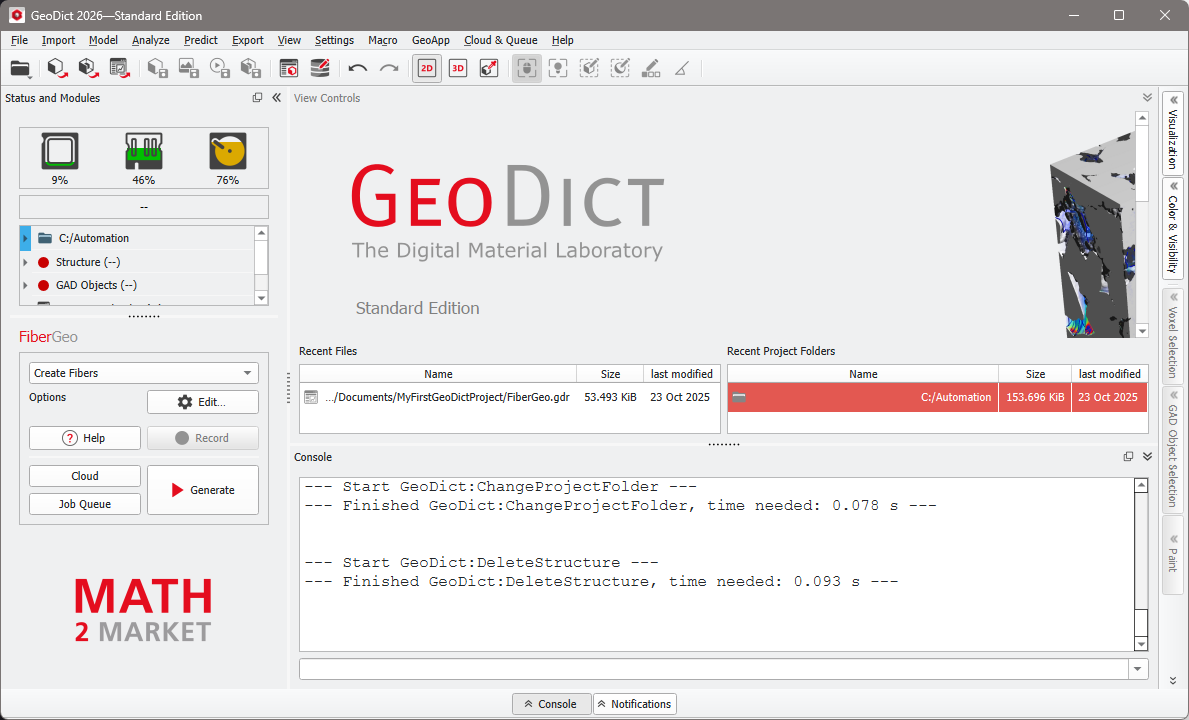Open the Import menu
This screenshot has width=1189, height=720.
click(58, 40)
